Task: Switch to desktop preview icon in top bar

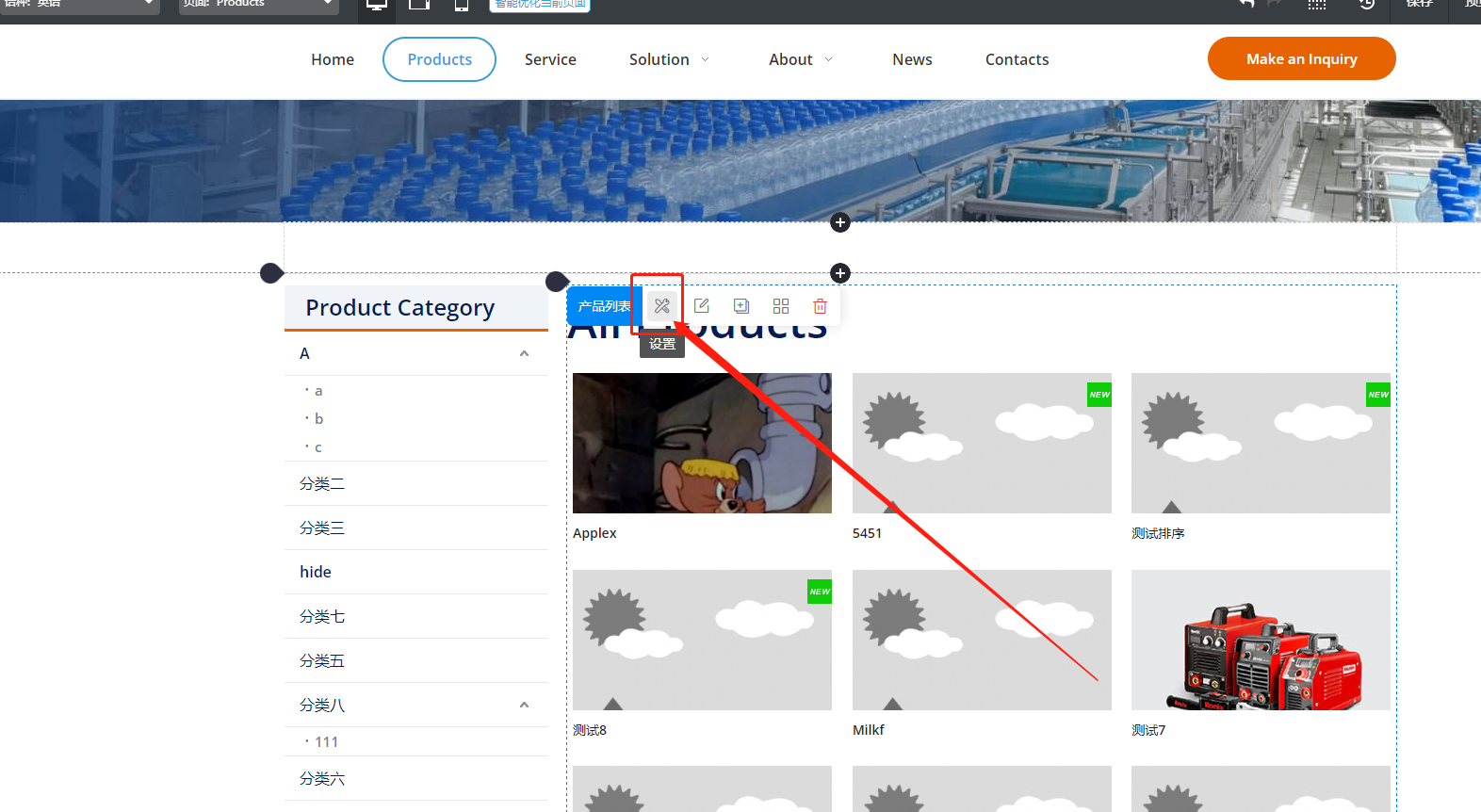Action: tap(377, 5)
